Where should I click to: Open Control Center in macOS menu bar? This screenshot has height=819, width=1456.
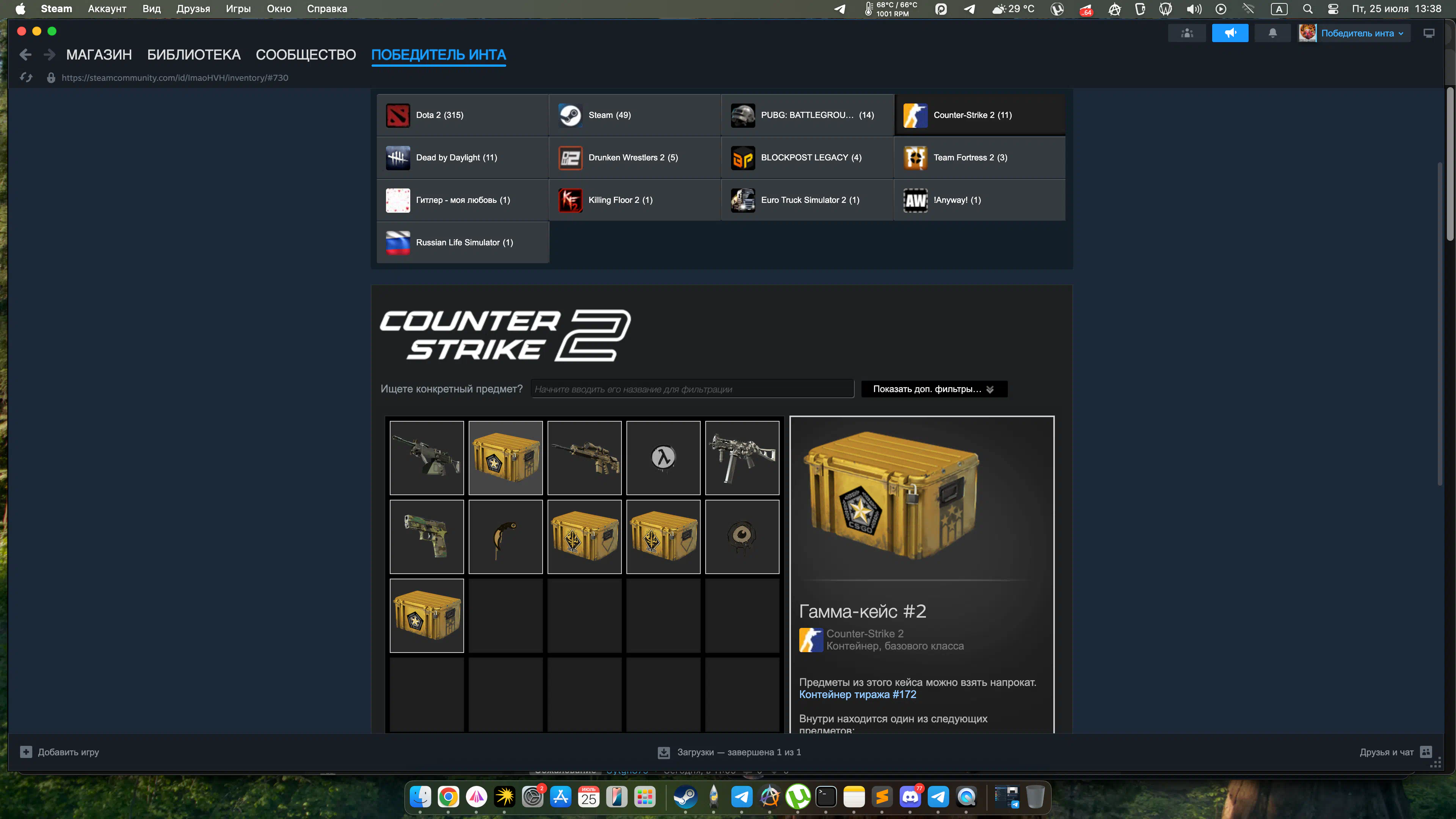coord(1333,8)
